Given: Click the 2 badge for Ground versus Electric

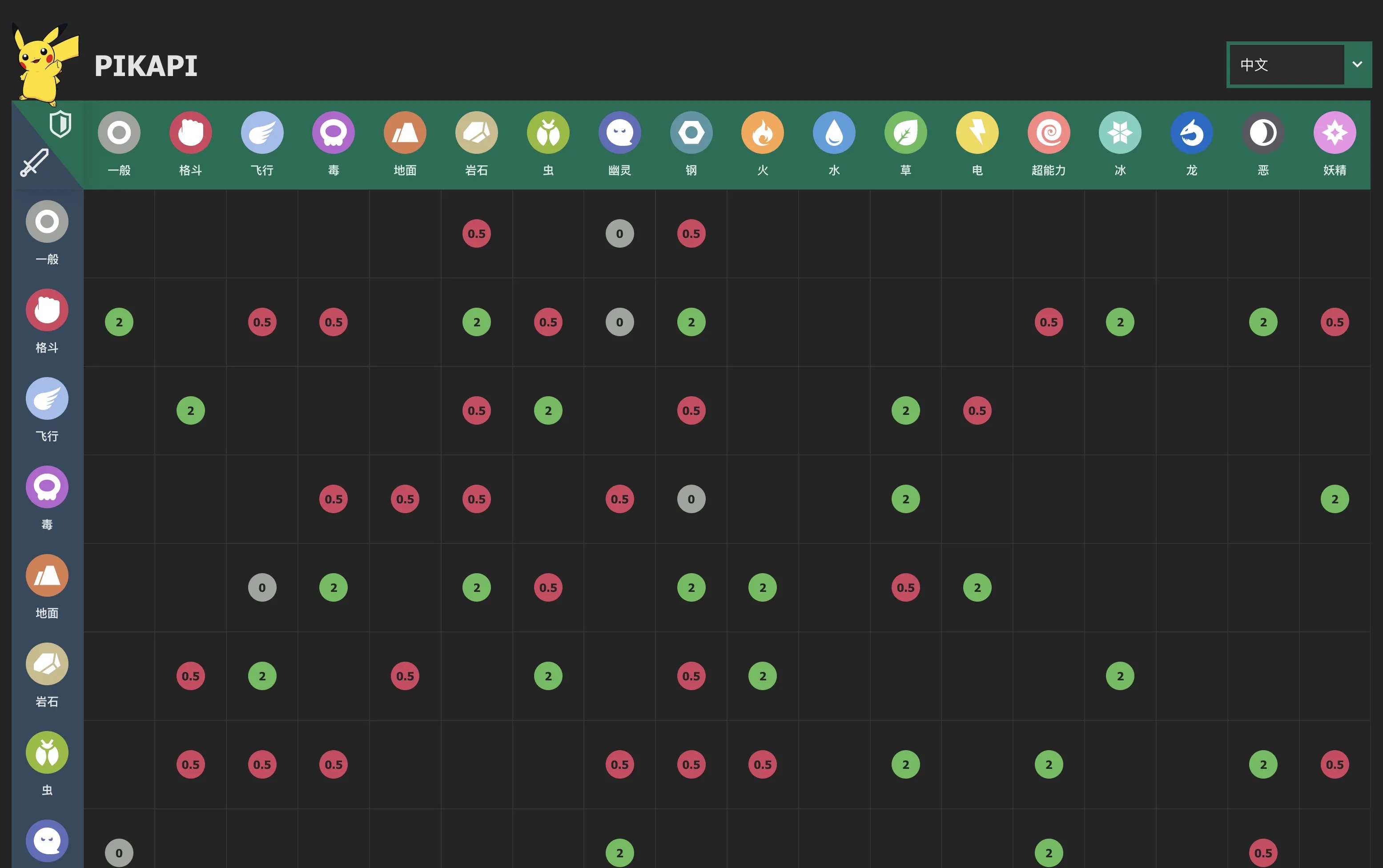Looking at the screenshot, I should [x=977, y=587].
